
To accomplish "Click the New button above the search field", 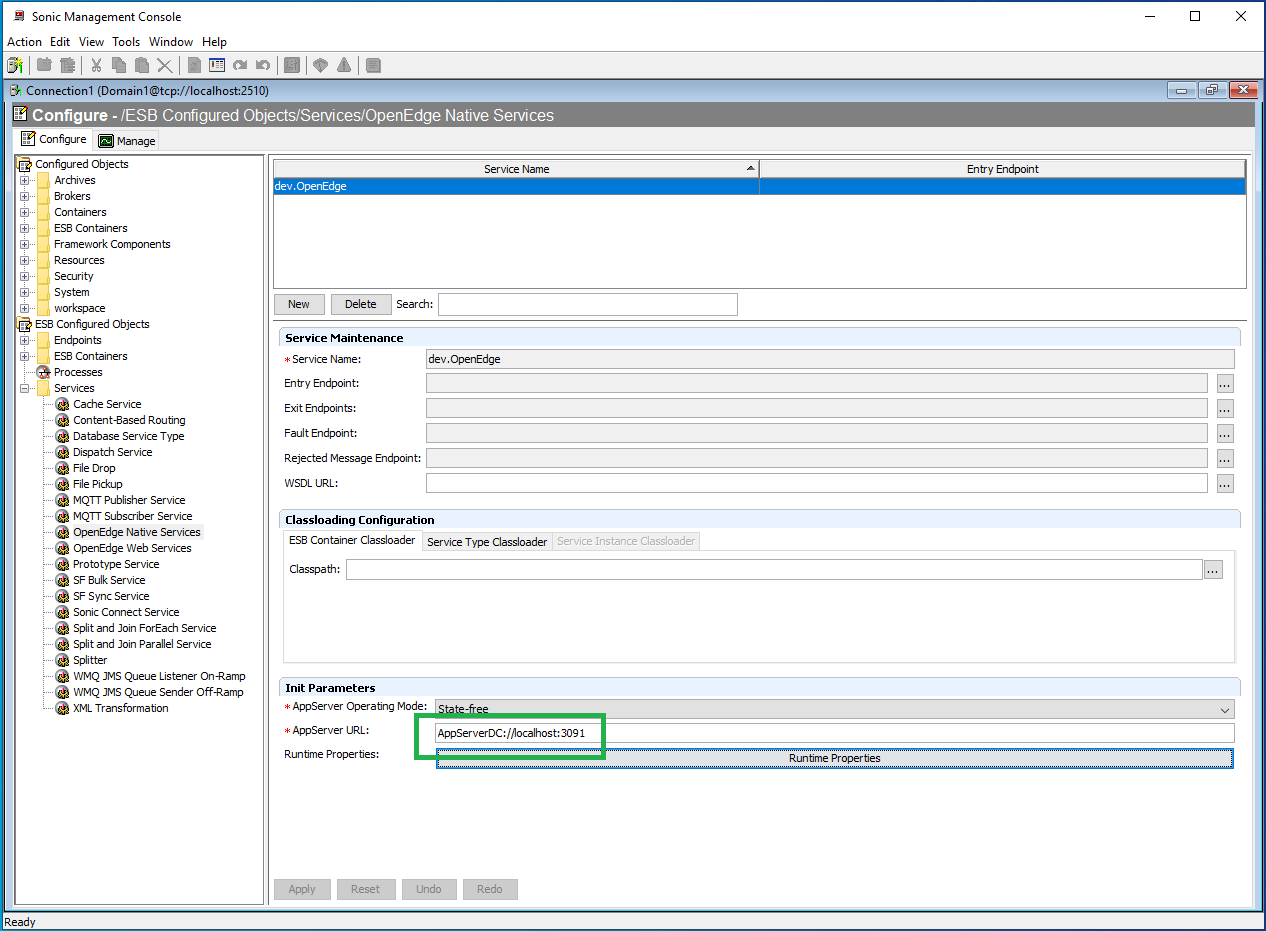I will pos(299,303).
